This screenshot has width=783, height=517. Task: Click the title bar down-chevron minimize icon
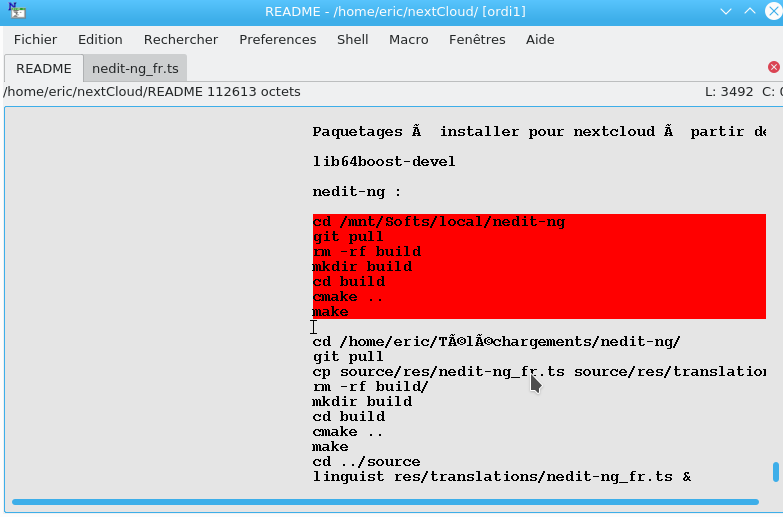[726, 11]
